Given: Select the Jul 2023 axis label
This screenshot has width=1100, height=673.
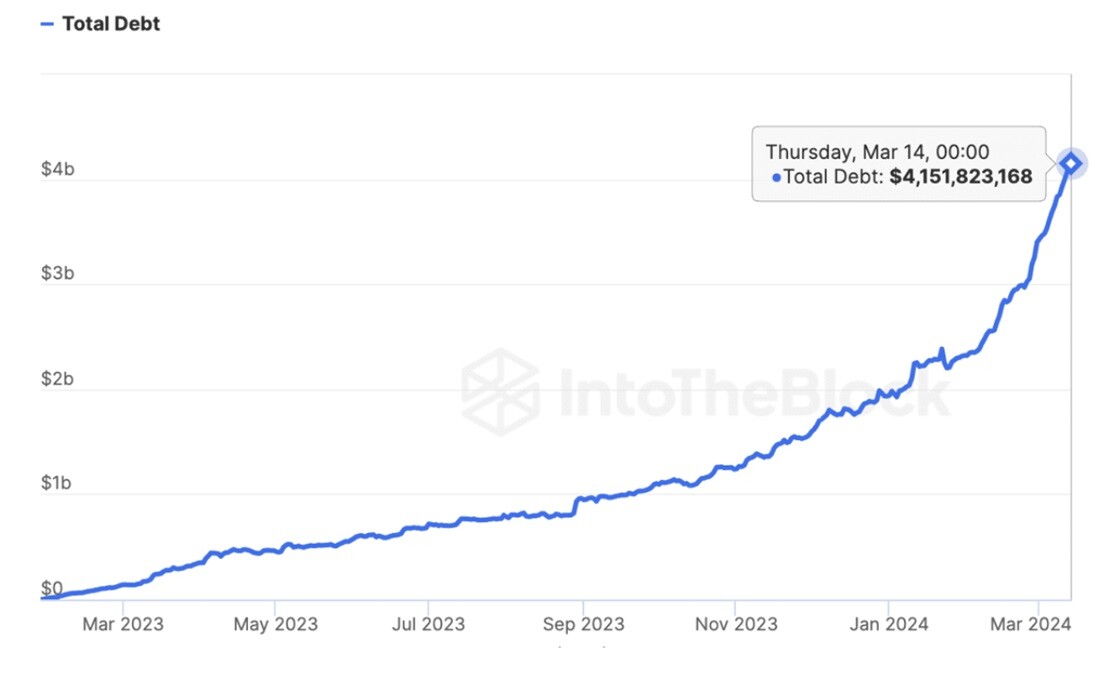Looking at the screenshot, I should point(428,624).
